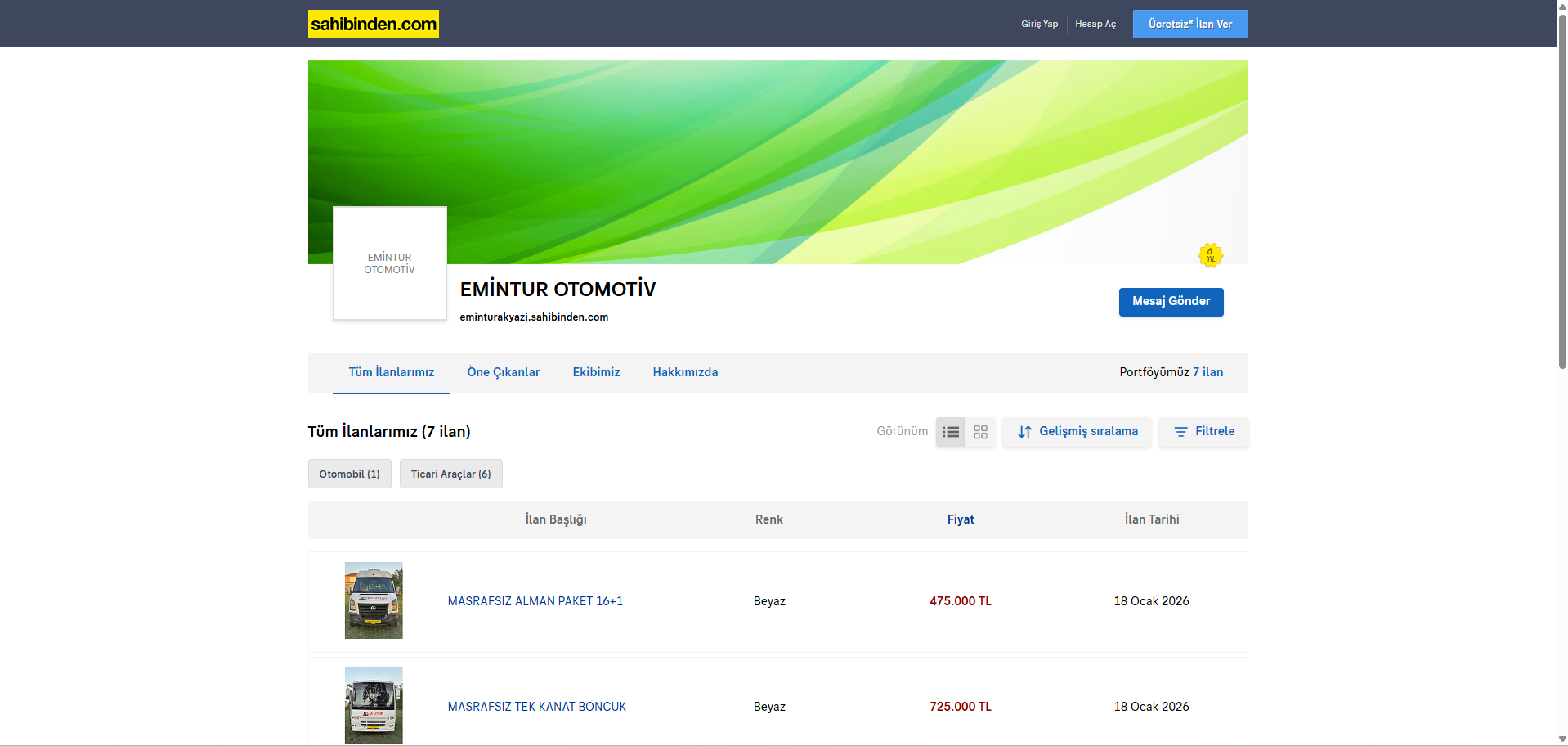Switch to grid view icon

click(980, 432)
